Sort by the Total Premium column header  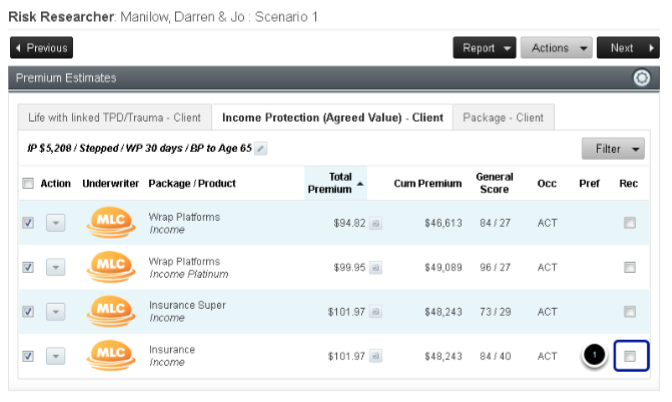334,183
